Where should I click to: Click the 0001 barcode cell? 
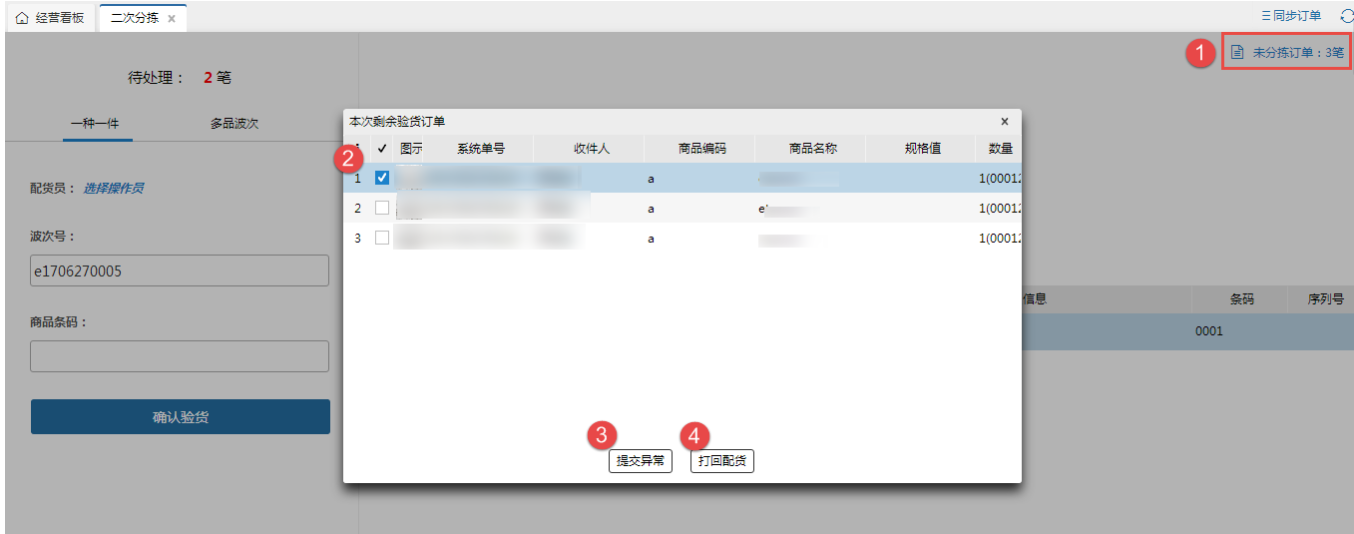tap(1209, 331)
